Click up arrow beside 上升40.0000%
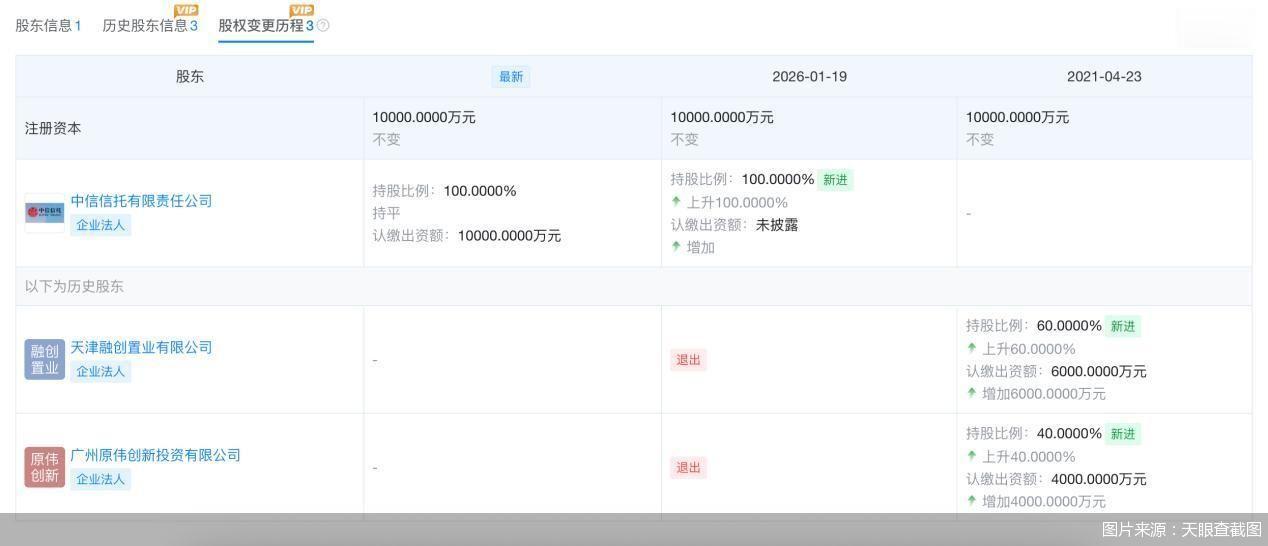This screenshot has height=546, width=1268. click(971, 457)
